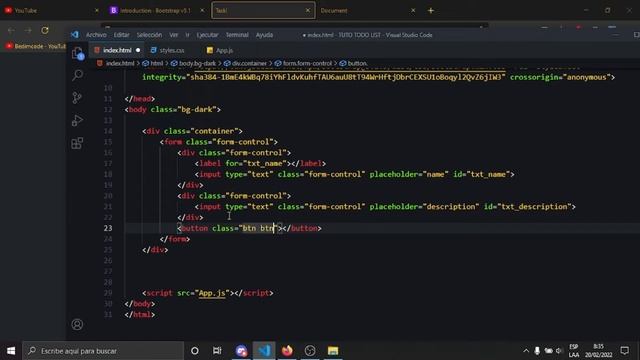
Task: Open Extensions in the activity bar
Action: pyautogui.click(x=77, y=143)
